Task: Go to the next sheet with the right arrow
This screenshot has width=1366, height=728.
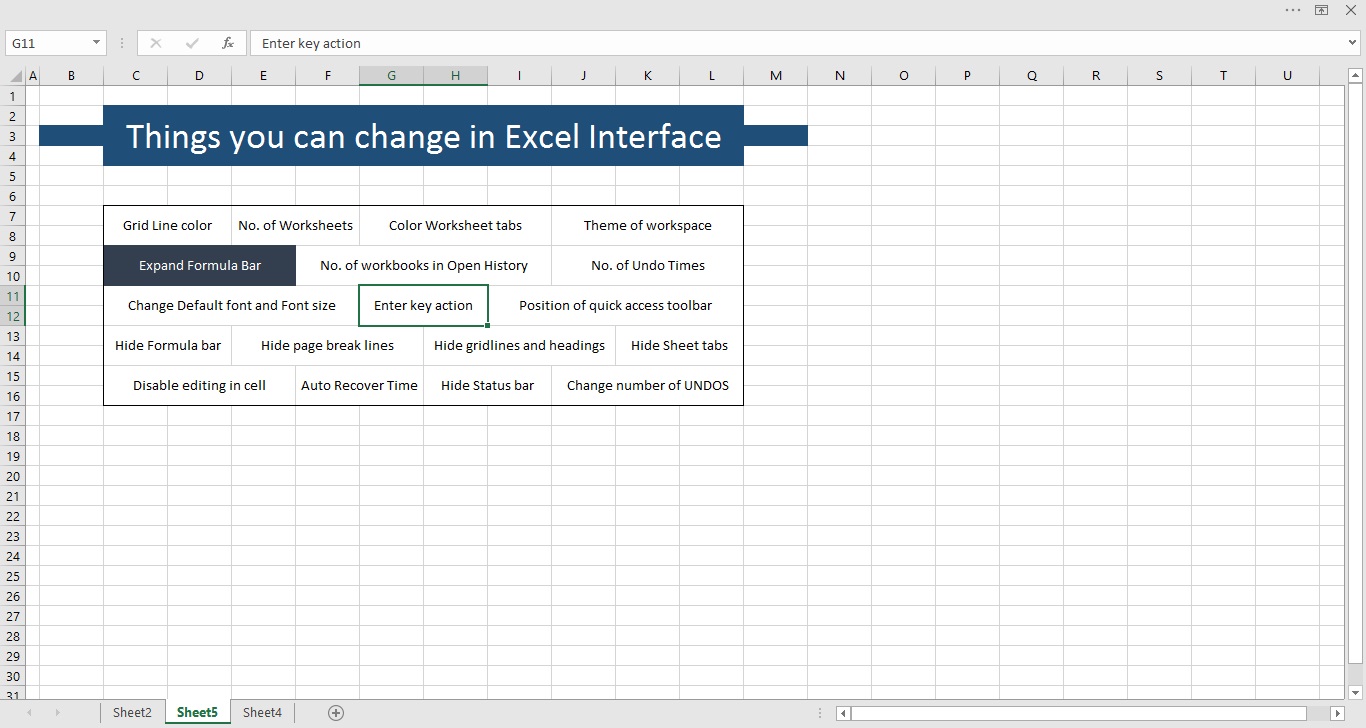Action: (x=57, y=713)
